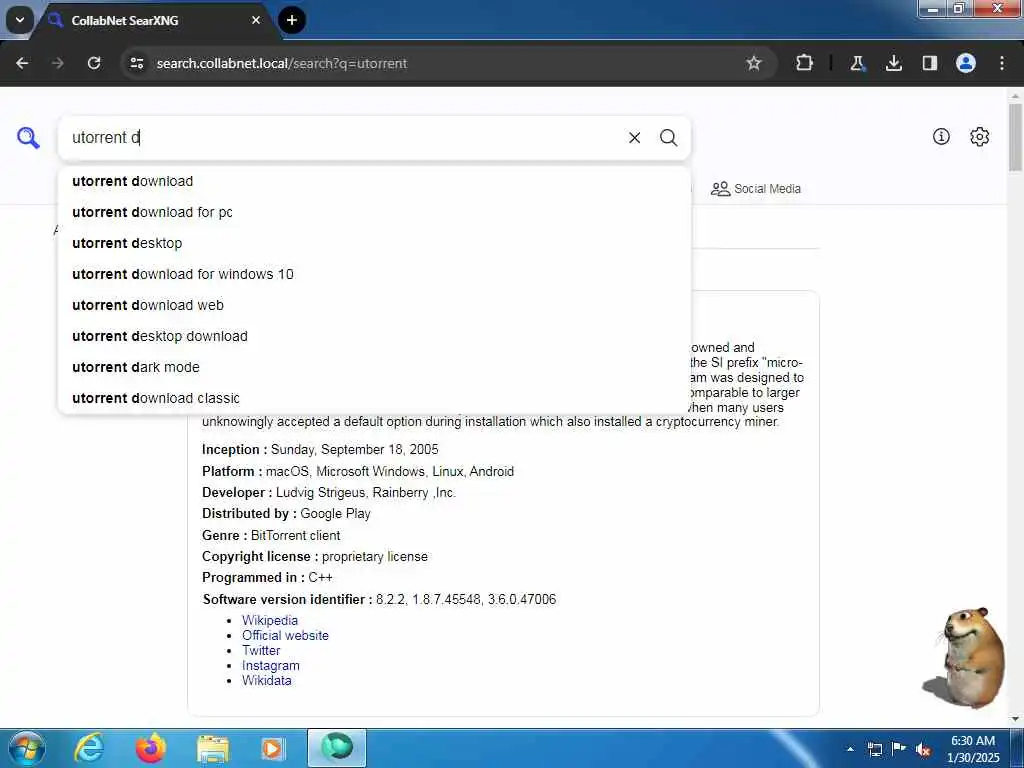The image size is (1024, 768).
Task: Click the SearXNG magnifier logo
Action: [x=28, y=138]
